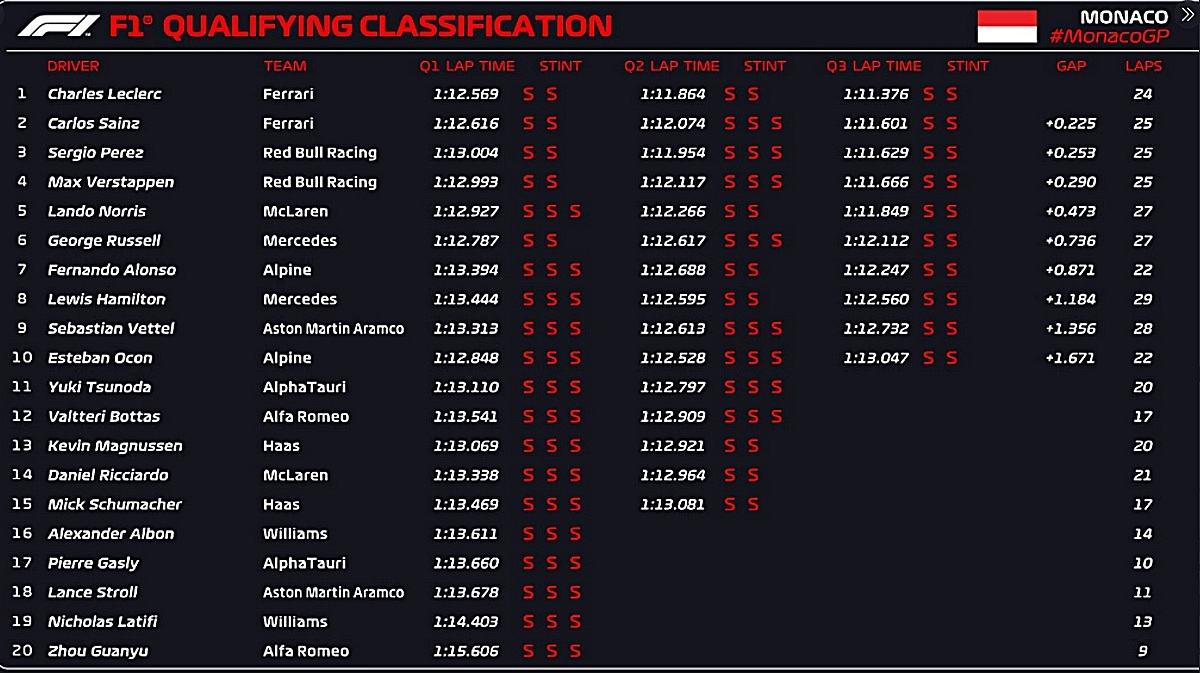The width and height of the screenshot is (1200, 673).
Task: Click the F1 logo in the header
Action: (x=58, y=26)
